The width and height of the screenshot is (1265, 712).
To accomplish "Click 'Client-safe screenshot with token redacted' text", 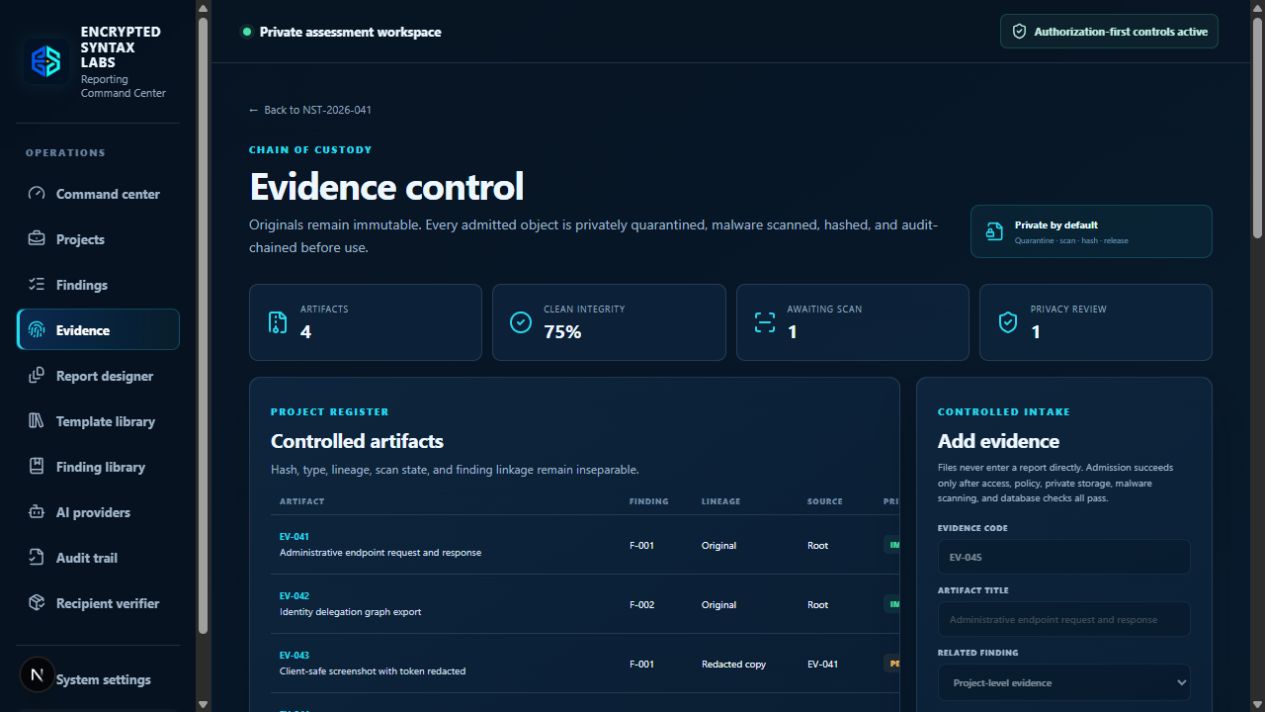I will [372, 671].
